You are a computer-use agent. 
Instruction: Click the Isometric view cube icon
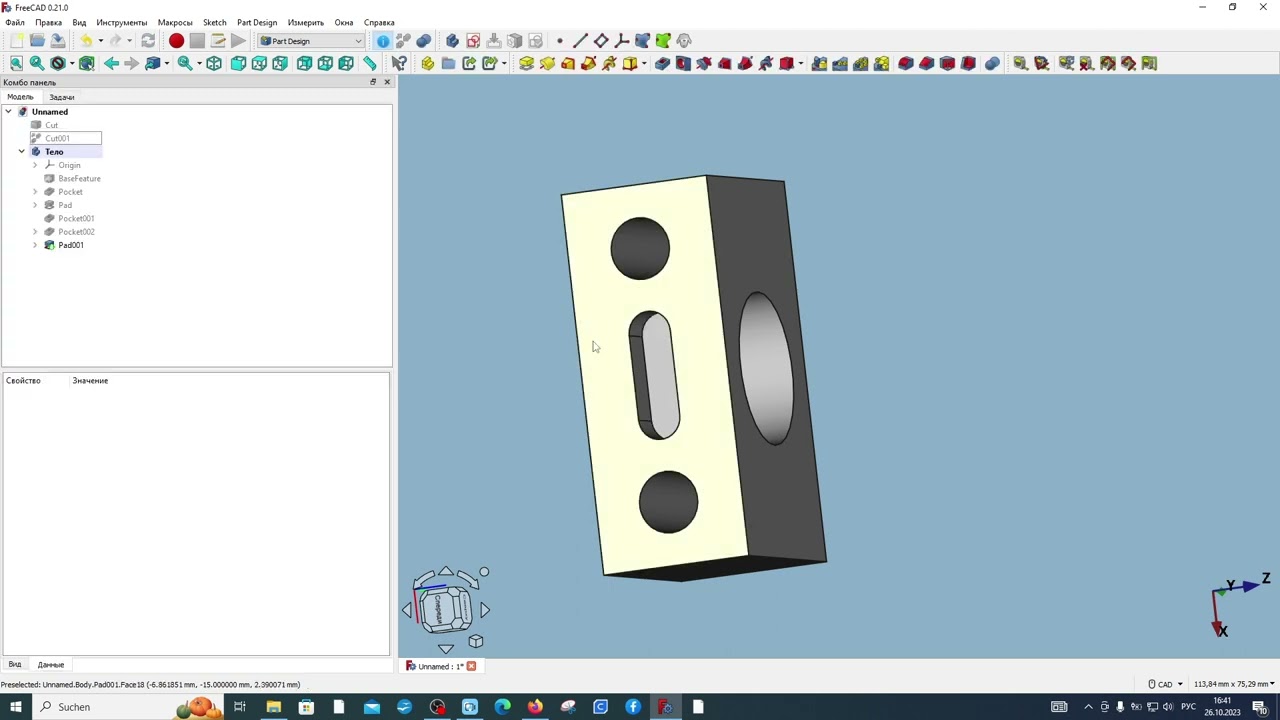(214, 64)
